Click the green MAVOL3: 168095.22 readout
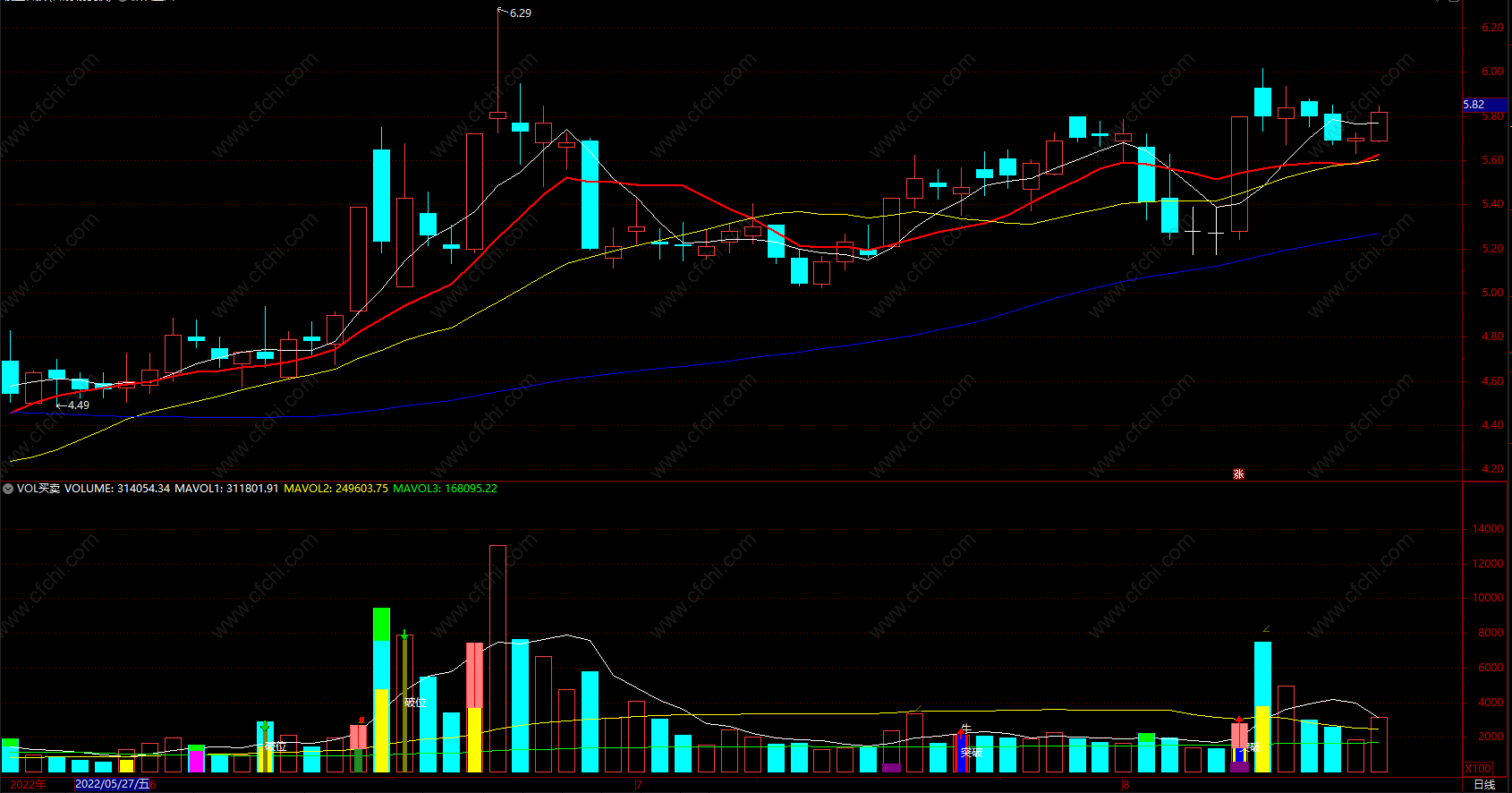This screenshot has height=793, width=1512. [445, 489]
